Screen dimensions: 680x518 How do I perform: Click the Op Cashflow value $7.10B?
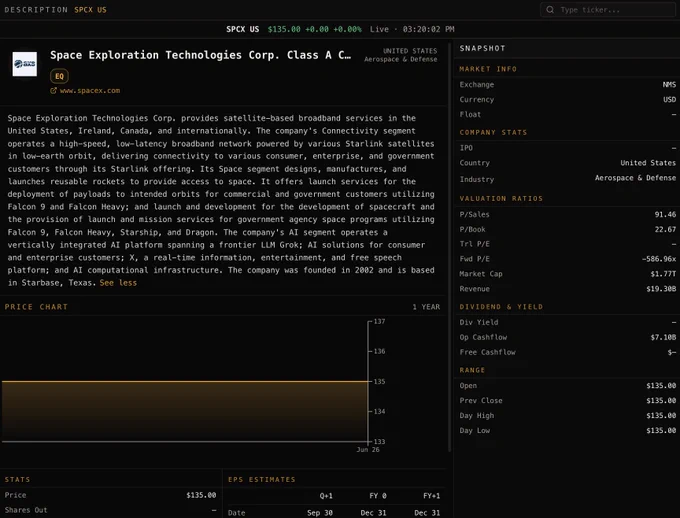663,337
